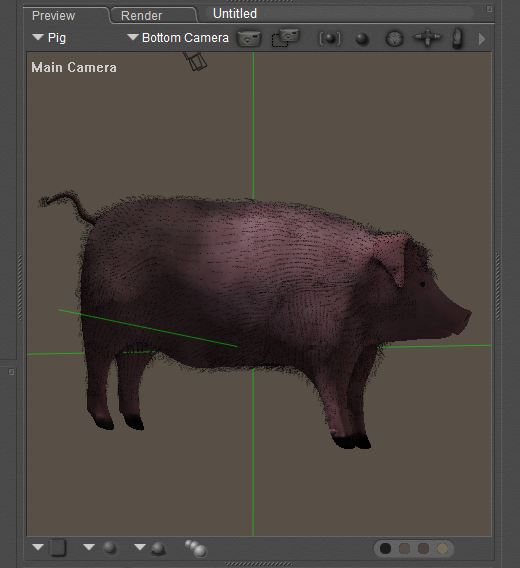Click the plain sphere icon in toolbar
This screenshot has width=520, height=568.
[362, 39]
